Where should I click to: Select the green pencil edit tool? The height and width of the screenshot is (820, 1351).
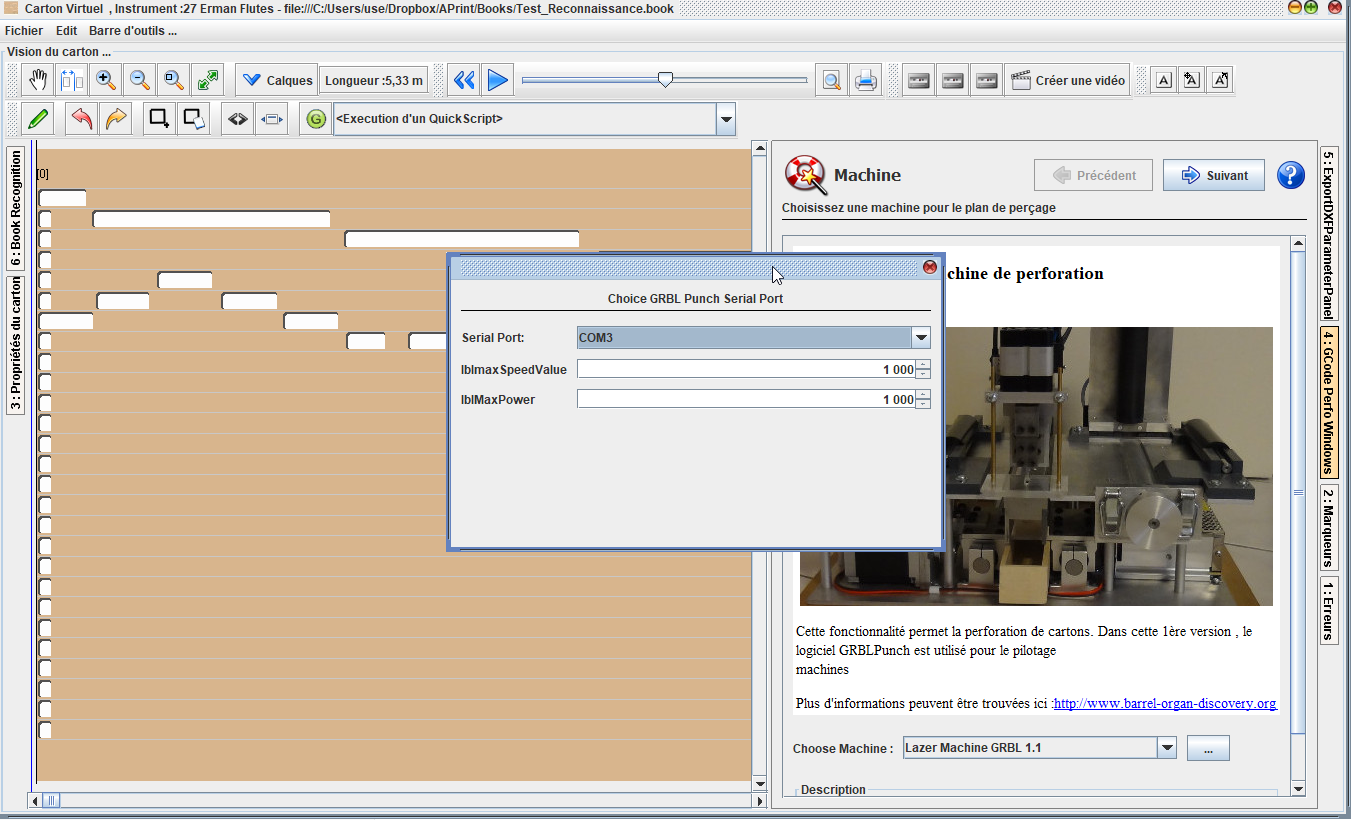click(x=38, y=119)
